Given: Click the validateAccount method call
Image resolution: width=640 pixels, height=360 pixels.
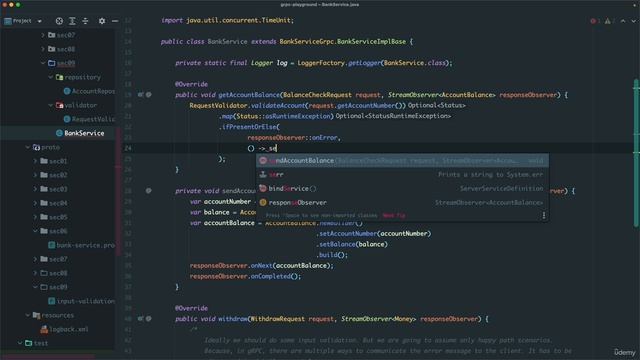Looking at the screenshot, I should [278, 105].
